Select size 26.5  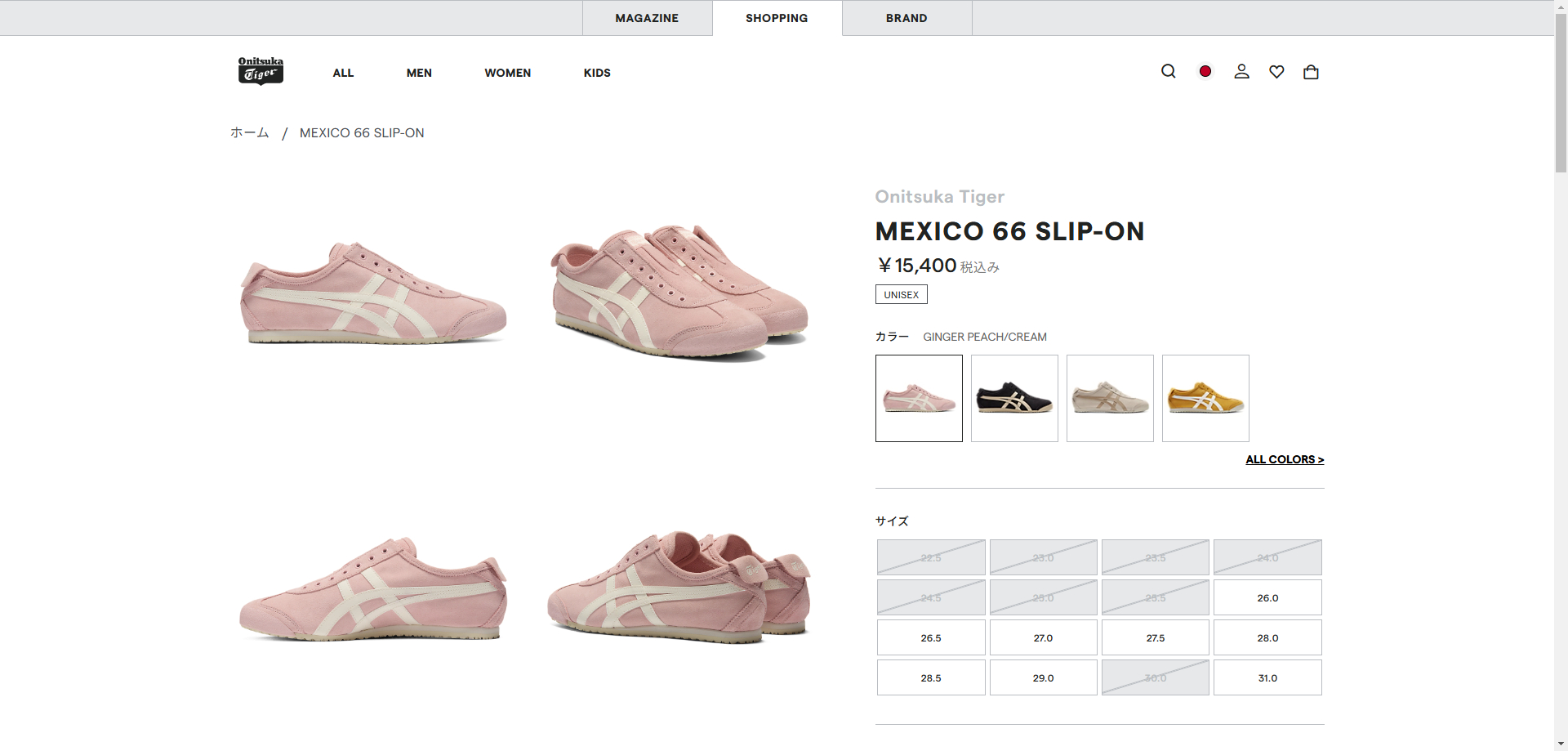pyautogui.click(x=931, y=637)
